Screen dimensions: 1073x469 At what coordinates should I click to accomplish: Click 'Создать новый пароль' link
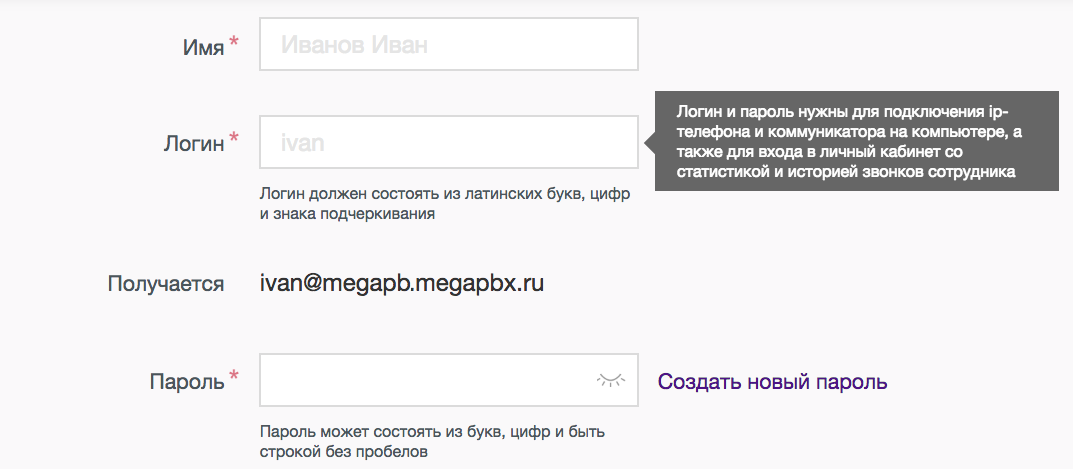pyautogui.click(x=772, y=382)
